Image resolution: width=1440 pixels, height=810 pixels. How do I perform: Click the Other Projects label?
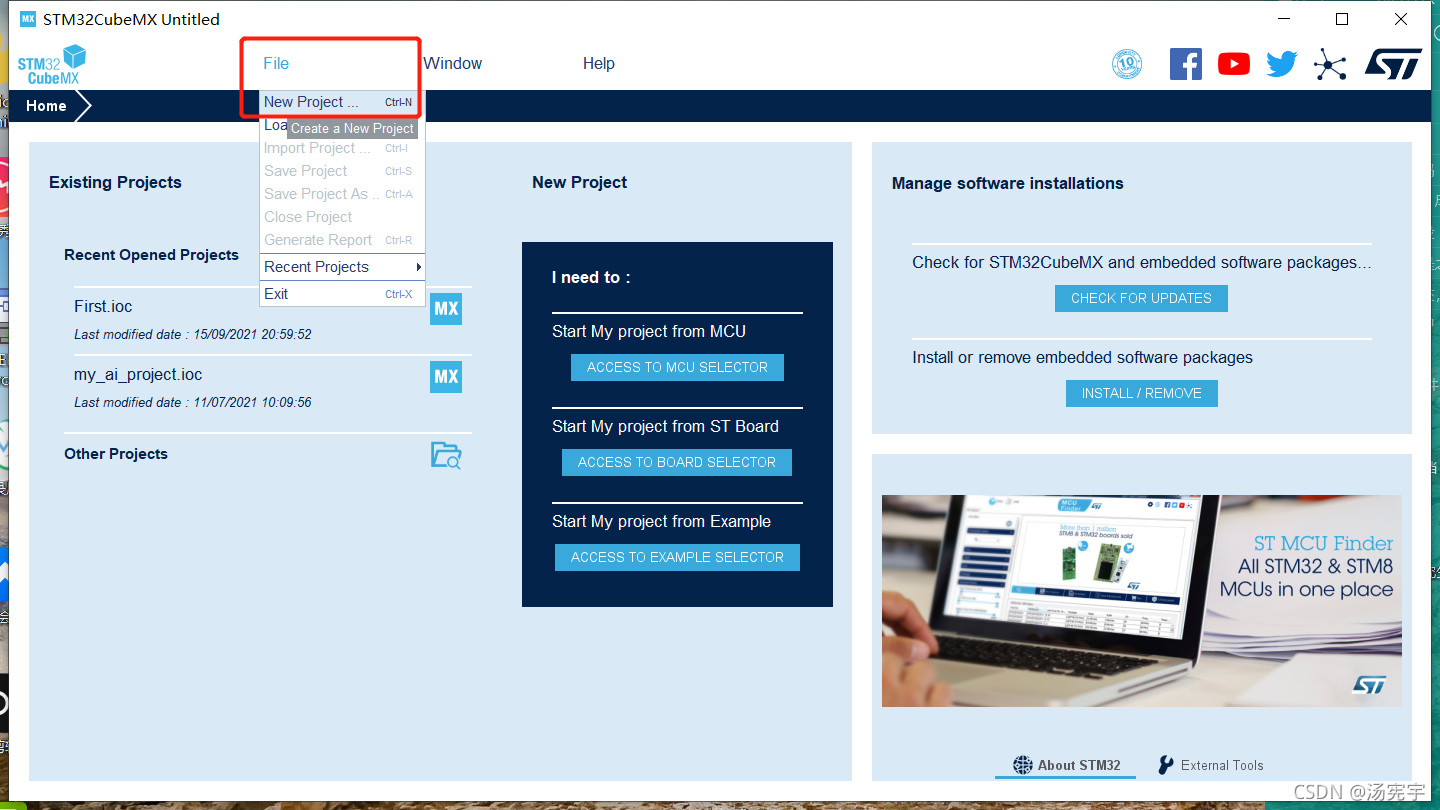[x=116, y=454]
